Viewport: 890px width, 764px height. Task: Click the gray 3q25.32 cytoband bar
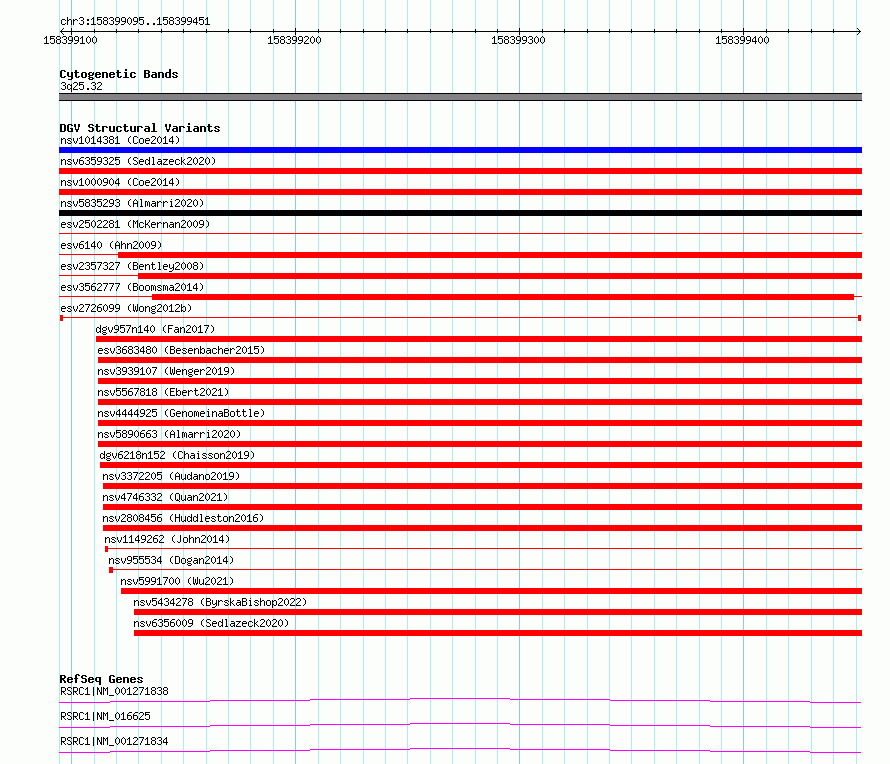coord(460,97)
